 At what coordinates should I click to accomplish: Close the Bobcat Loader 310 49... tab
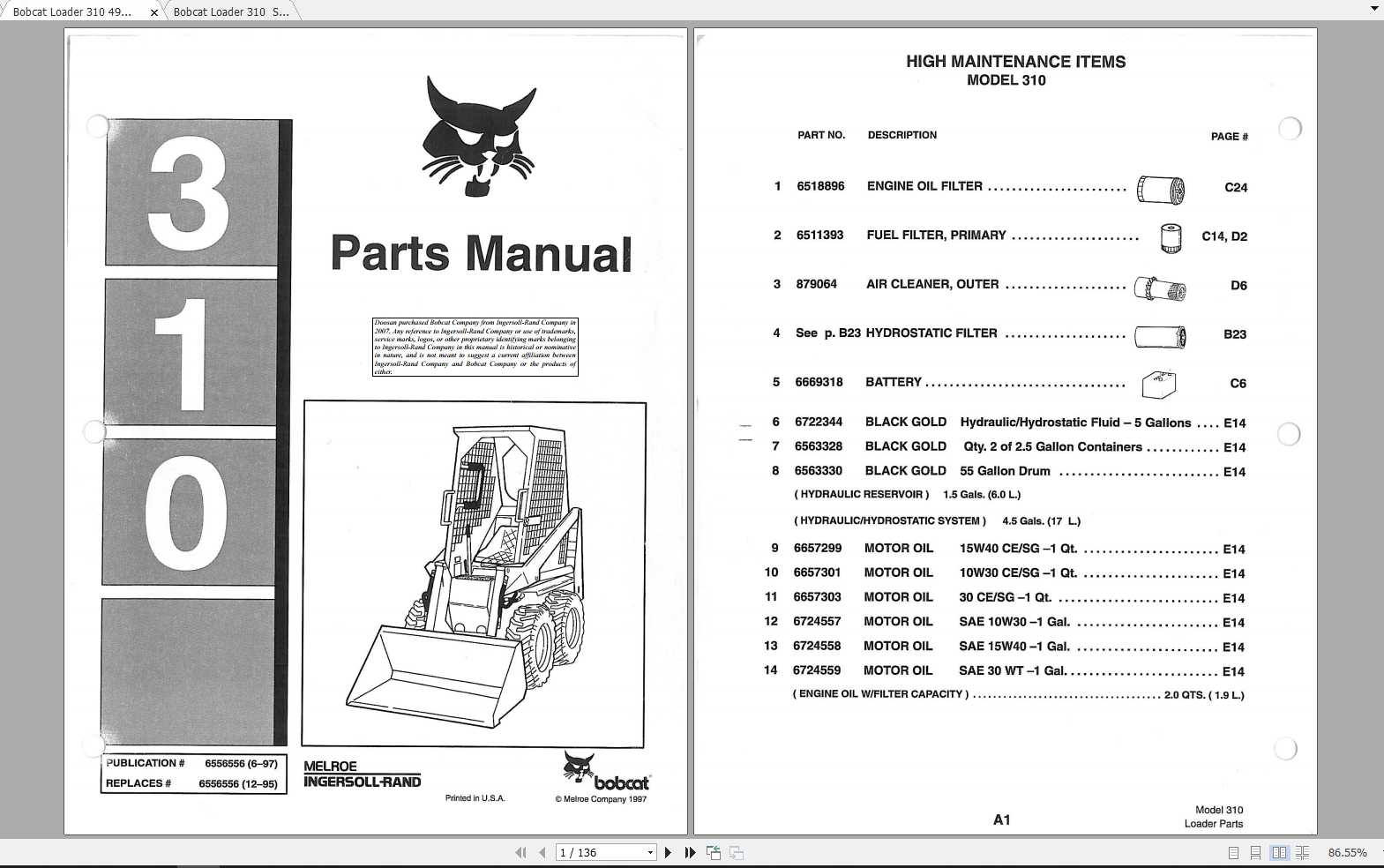[154, 12]
